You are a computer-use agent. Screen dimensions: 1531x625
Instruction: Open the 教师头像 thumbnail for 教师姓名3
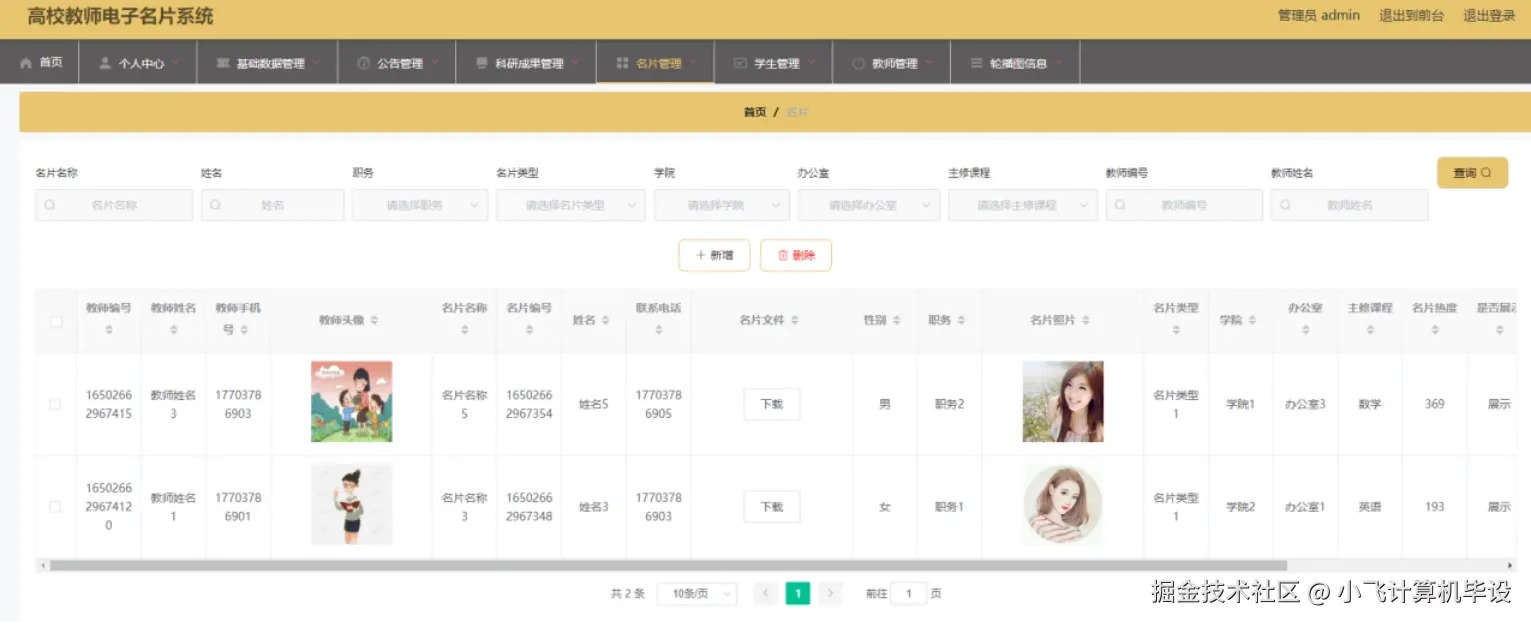[x=352, y=401]
